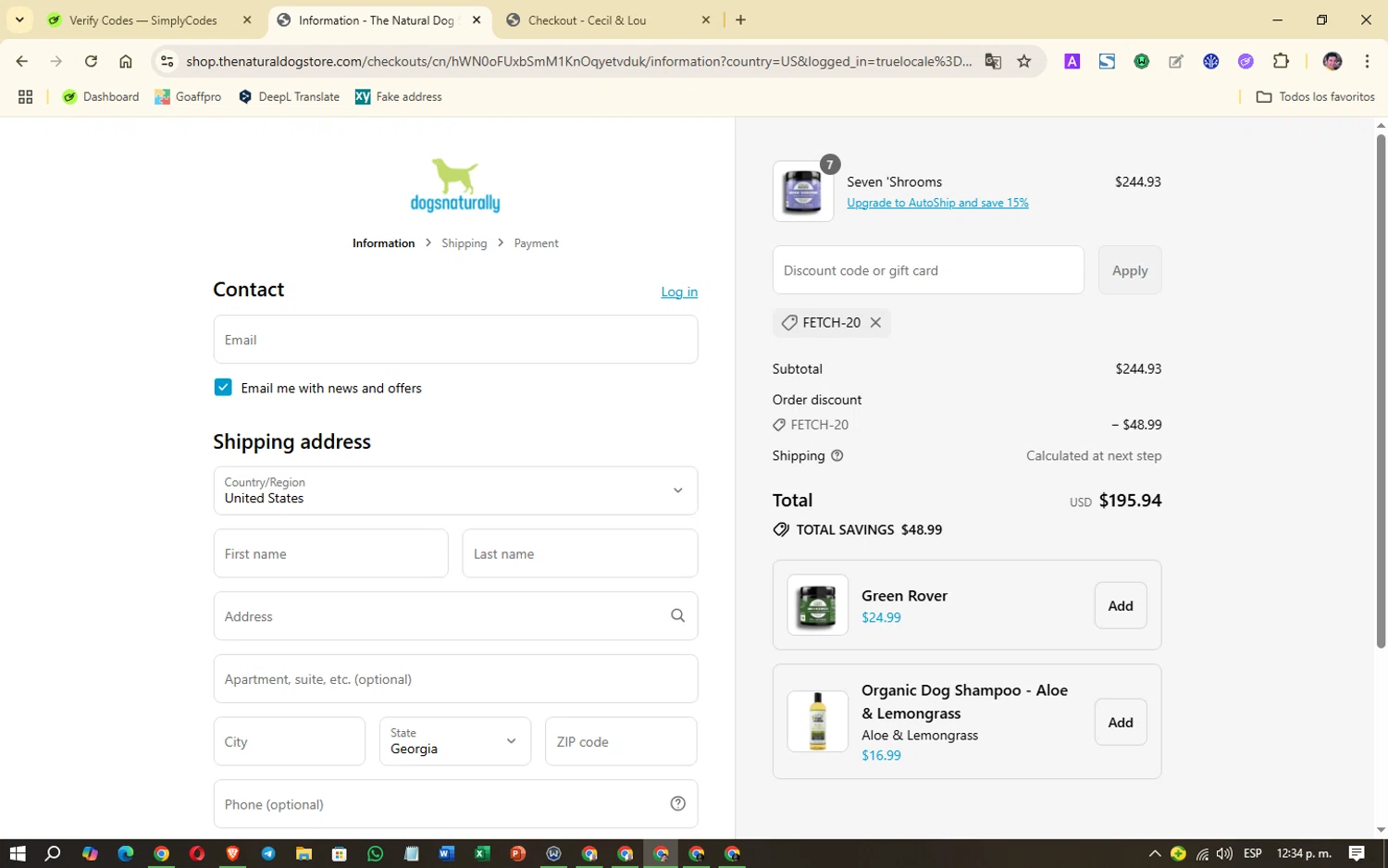
Task: Click the volume icon in system tray
Action: click(x=1224, y=853)
